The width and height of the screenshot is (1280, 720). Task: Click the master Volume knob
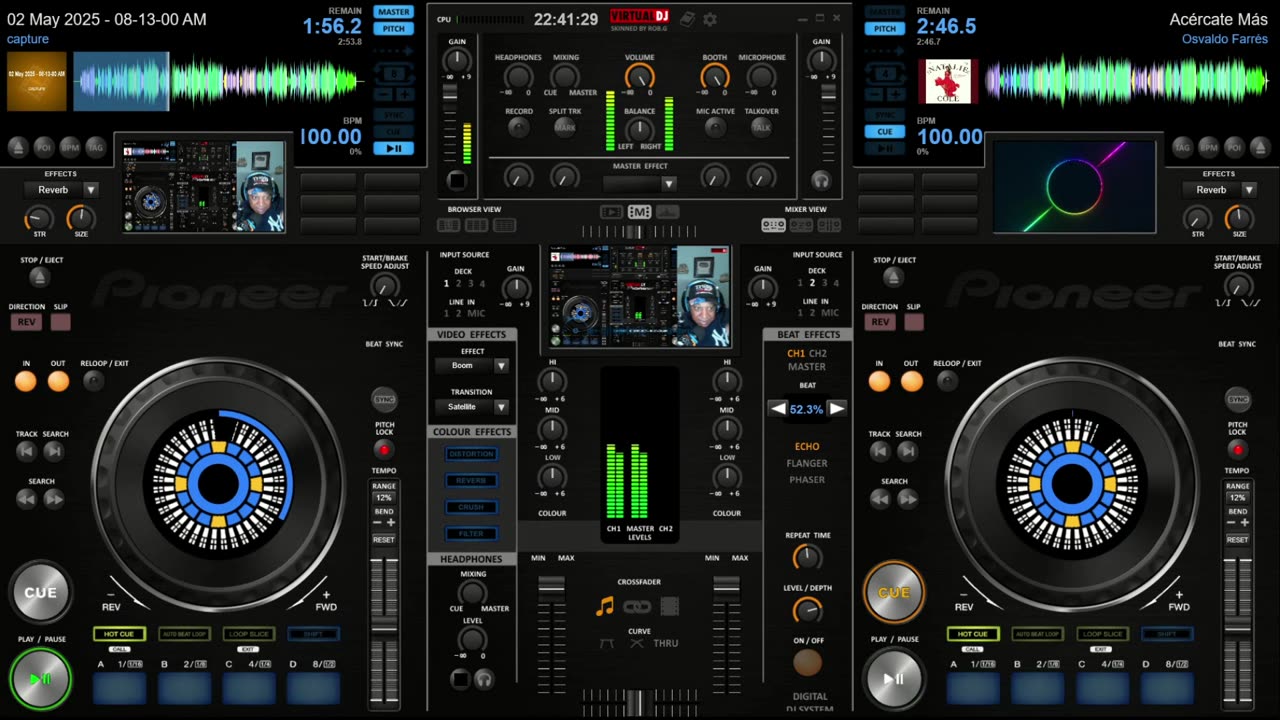(640, 77)
